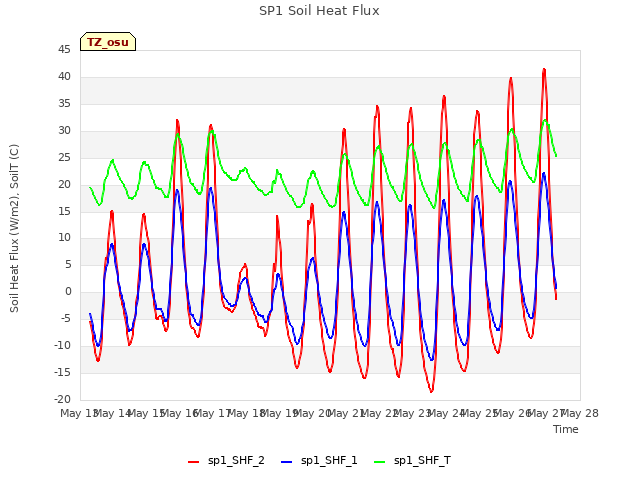
Task: Click the 35 y-axis tick label
Action: [64, 104]
